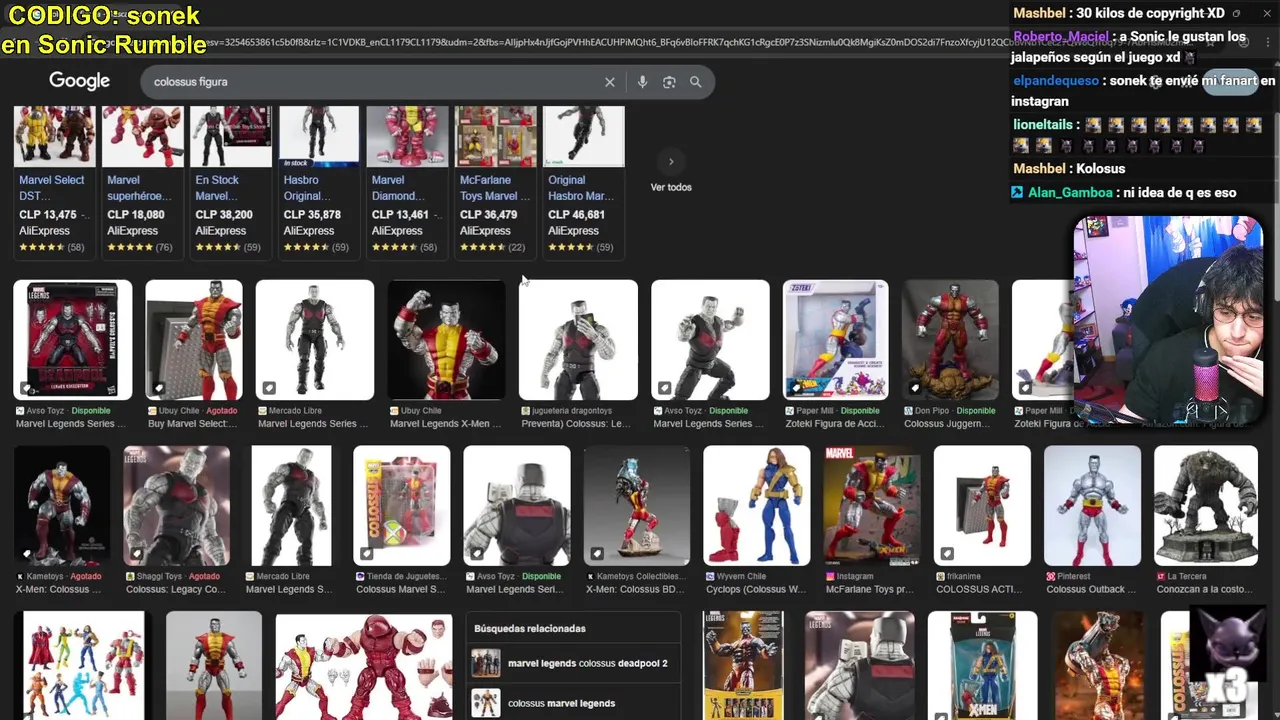Click the Búsquedas relacionadas heading

click(x=530, y=629)
